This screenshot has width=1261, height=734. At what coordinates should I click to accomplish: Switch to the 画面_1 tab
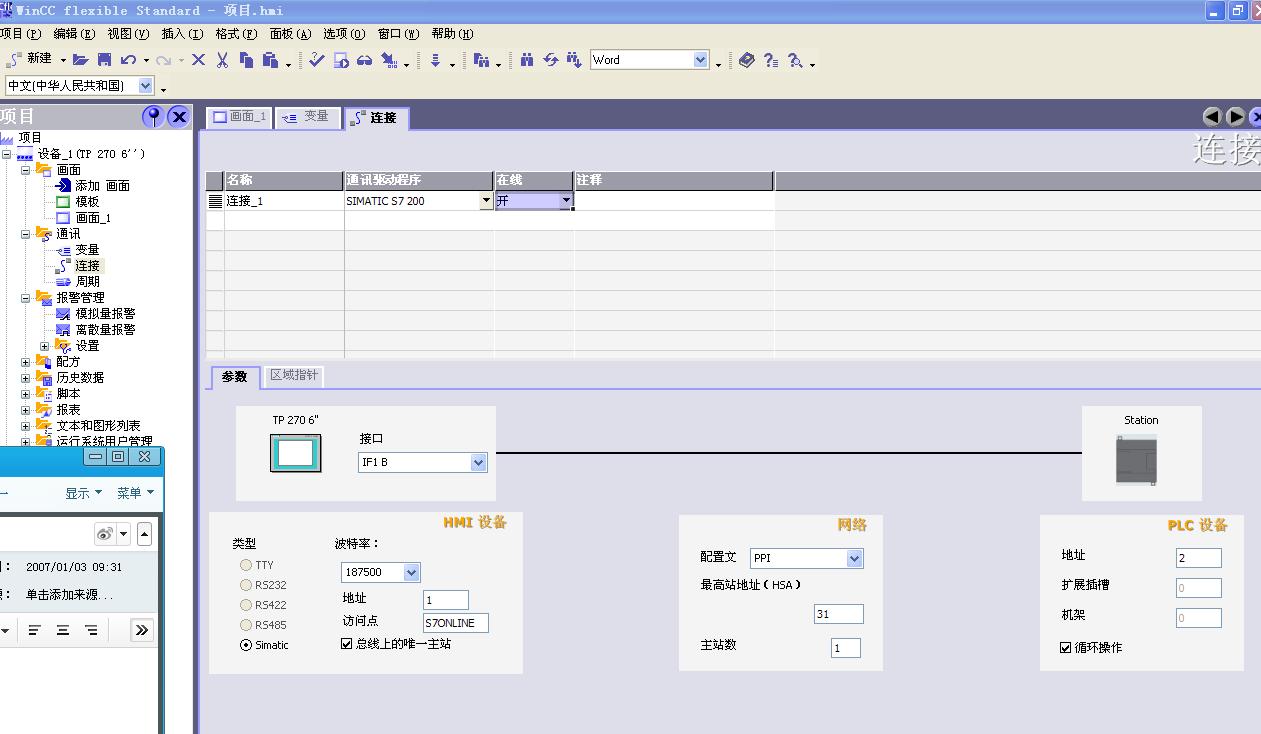click(239, 117)
